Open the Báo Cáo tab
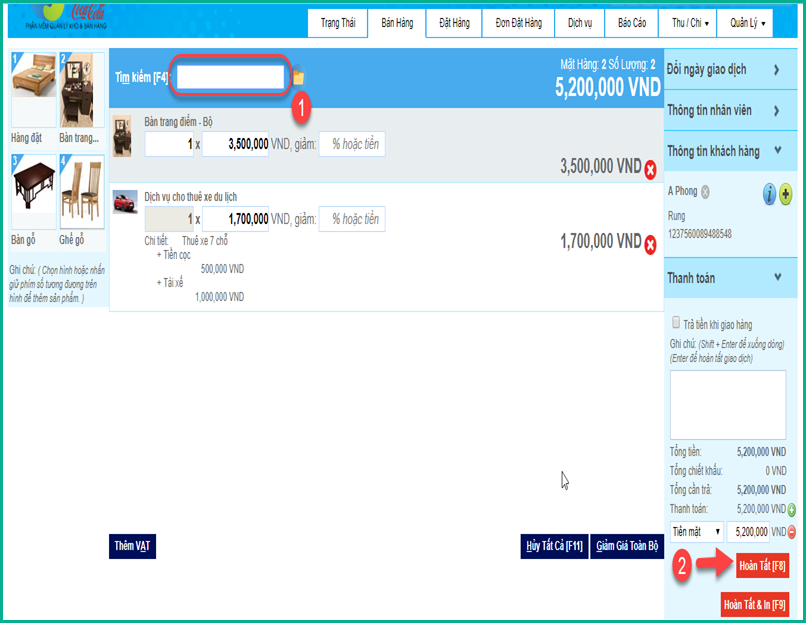Screen dimensions: 806x623 point(632,22)
